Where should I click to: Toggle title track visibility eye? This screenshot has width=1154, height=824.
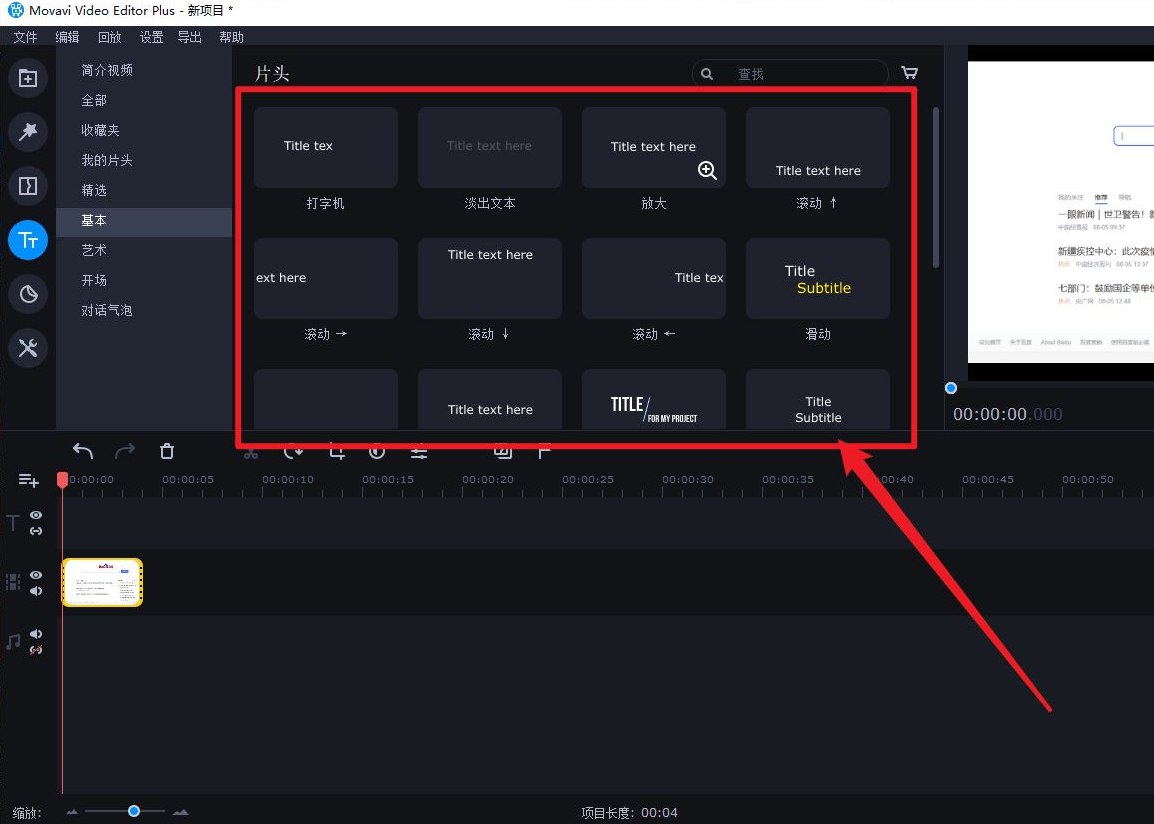click(36, 515)
